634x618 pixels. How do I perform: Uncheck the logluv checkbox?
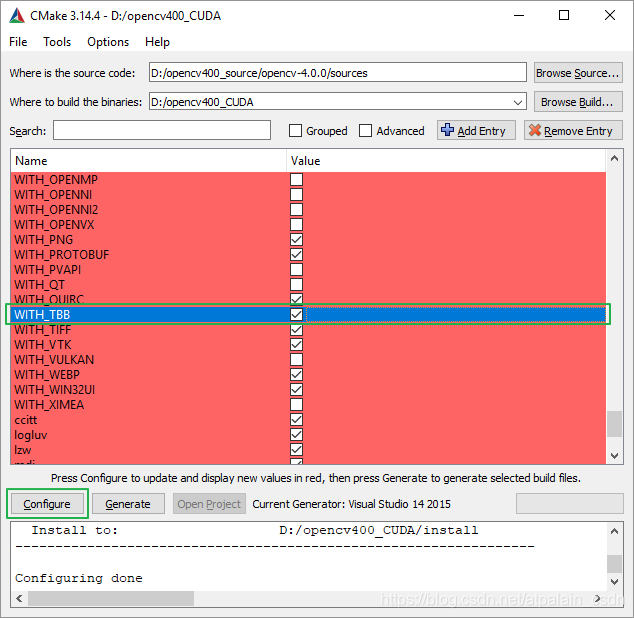point(296,434)
